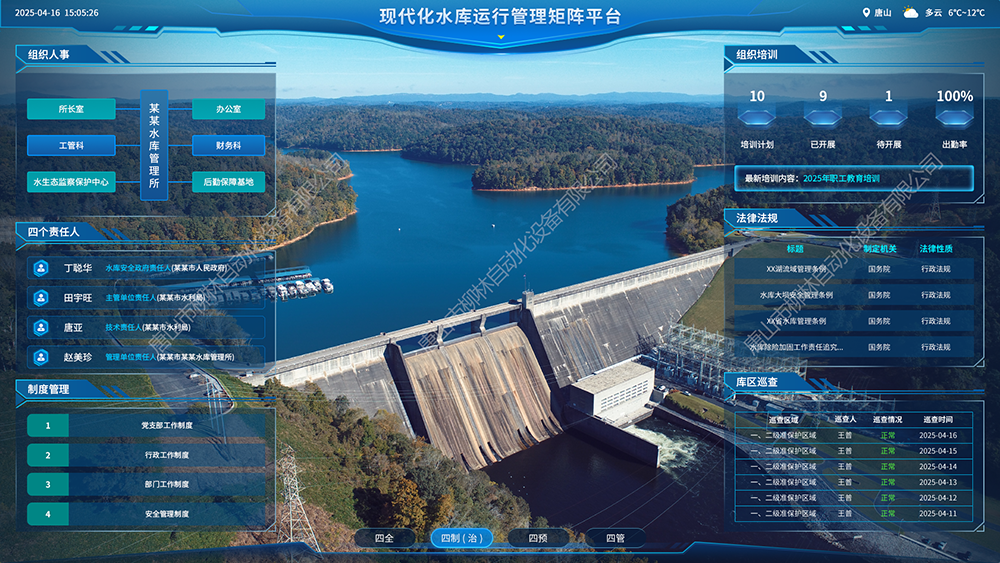Click the location pin icon beside 唐山
Viewport: 1000px width, 563px height.
(867, 13)
